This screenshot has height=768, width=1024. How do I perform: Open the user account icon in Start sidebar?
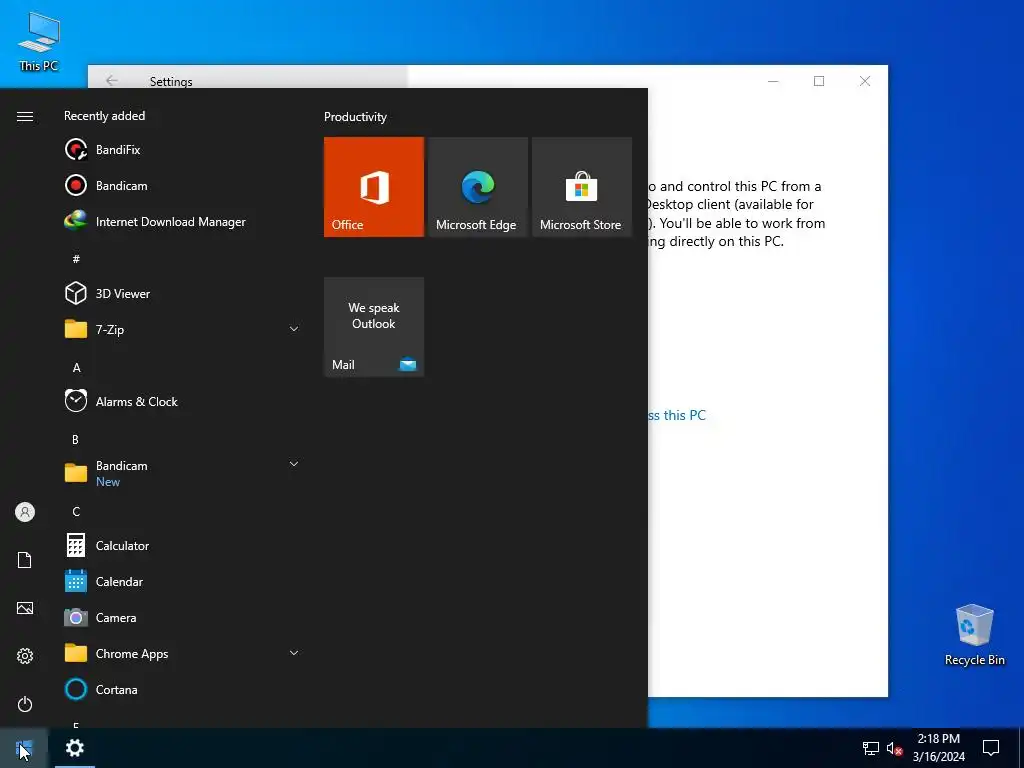click(x=25, y=512)
